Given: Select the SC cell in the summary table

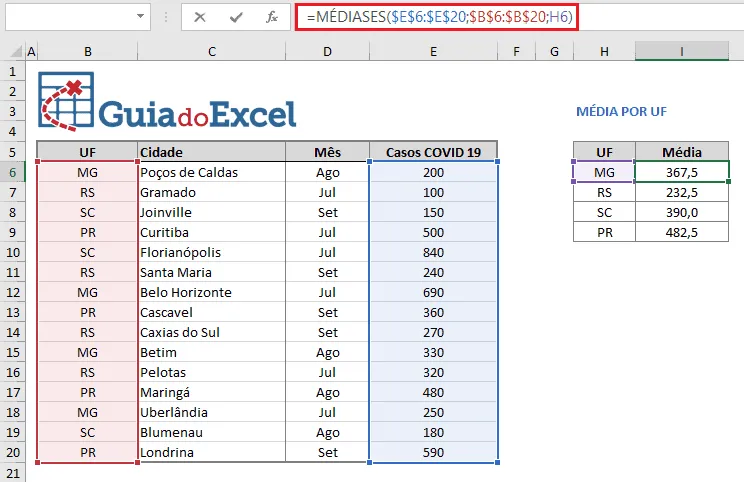Looking at the screenshot, I should click(604, 212).
